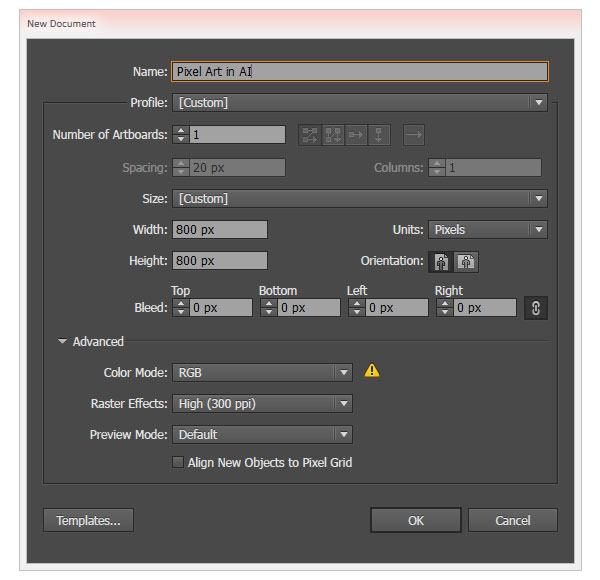Viewport: 600px width, 580px height.
Task: Click the Bottom bleed stepper arrows
Action: 269,308
